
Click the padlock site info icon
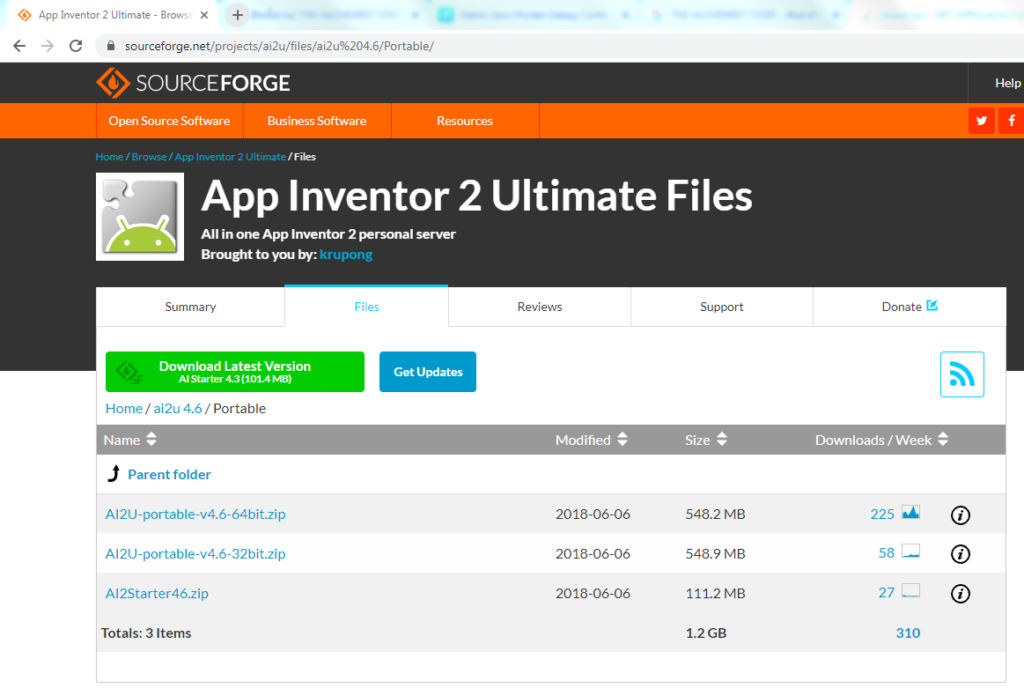(x=111, y=46)
